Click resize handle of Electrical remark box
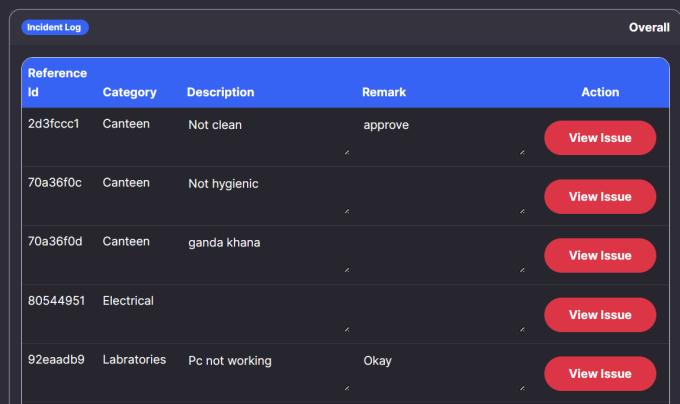This screenshot has height=404, width=680. (522, 330)
